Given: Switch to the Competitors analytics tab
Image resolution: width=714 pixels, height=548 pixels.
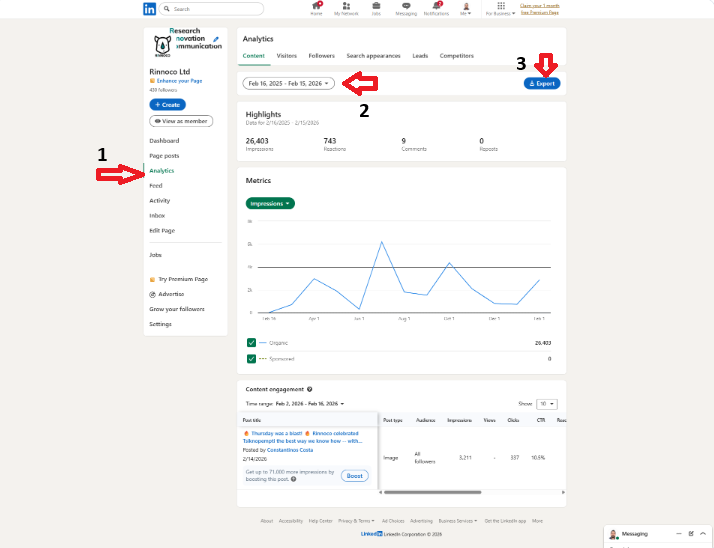Looking at the screenshot, I should pos(456,56).
